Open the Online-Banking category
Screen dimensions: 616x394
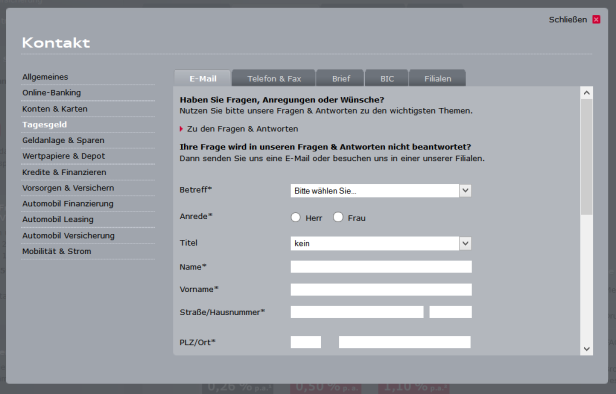coord(51,93)
